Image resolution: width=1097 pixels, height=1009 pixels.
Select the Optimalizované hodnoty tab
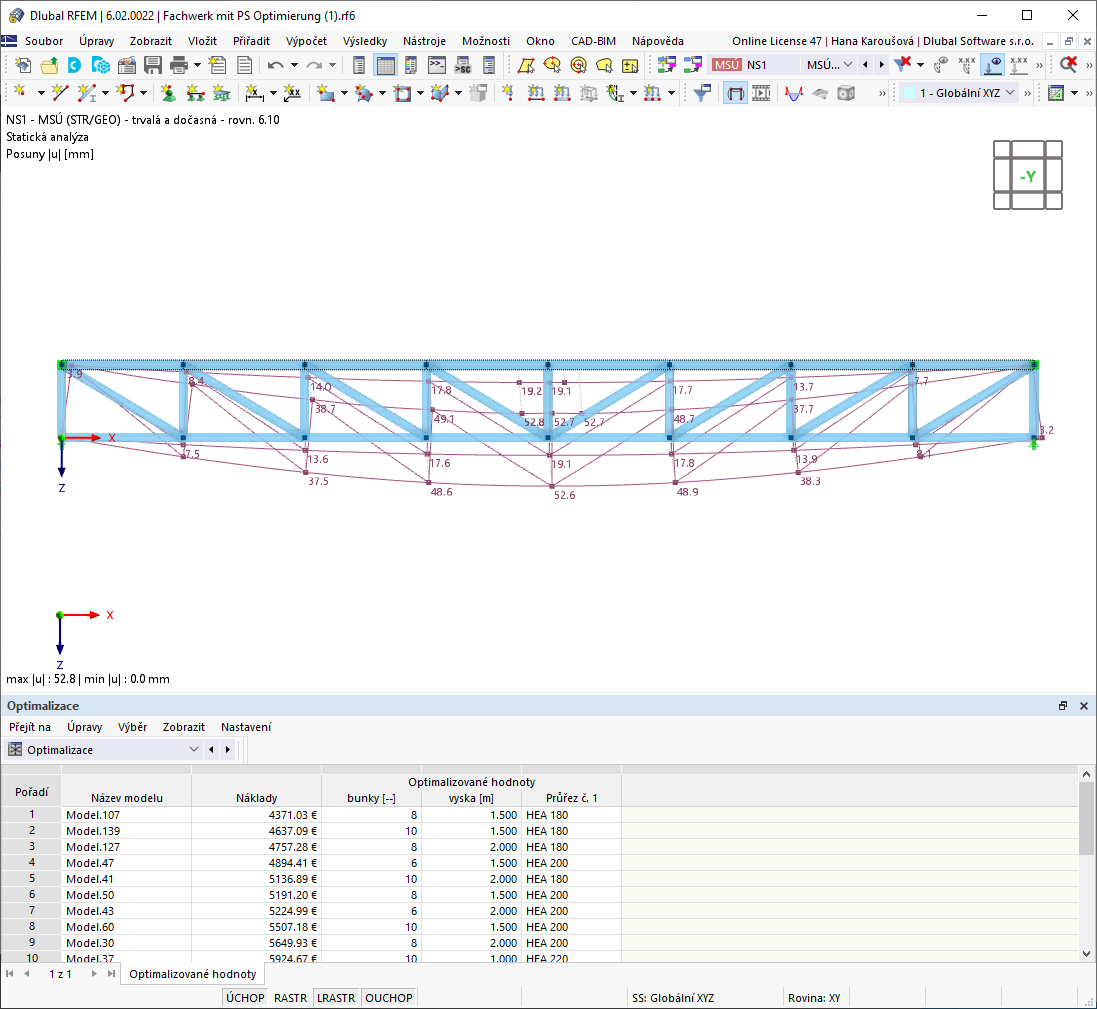[x=192, y=974]
